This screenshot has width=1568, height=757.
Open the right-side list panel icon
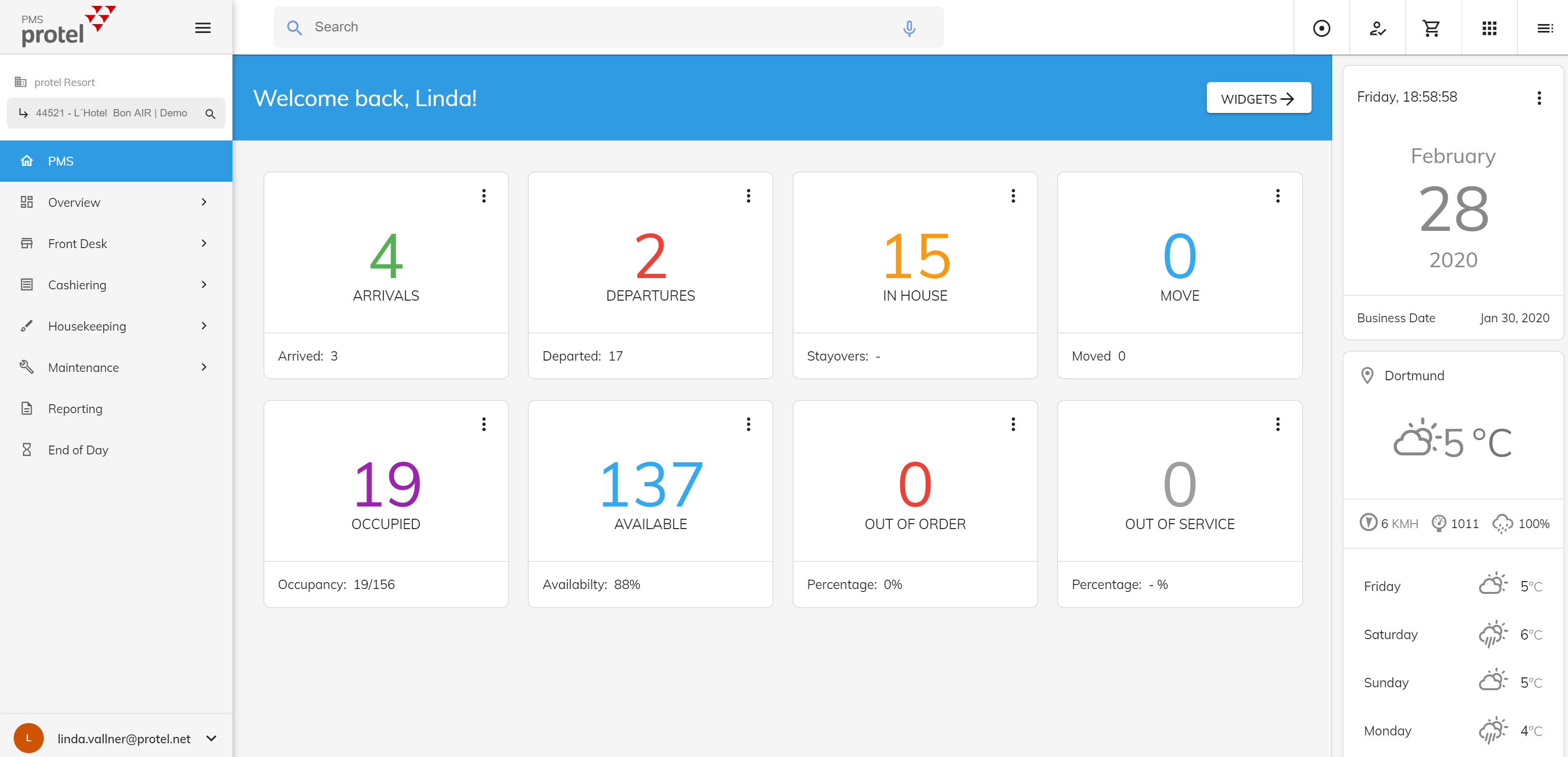coord(1545,28)
